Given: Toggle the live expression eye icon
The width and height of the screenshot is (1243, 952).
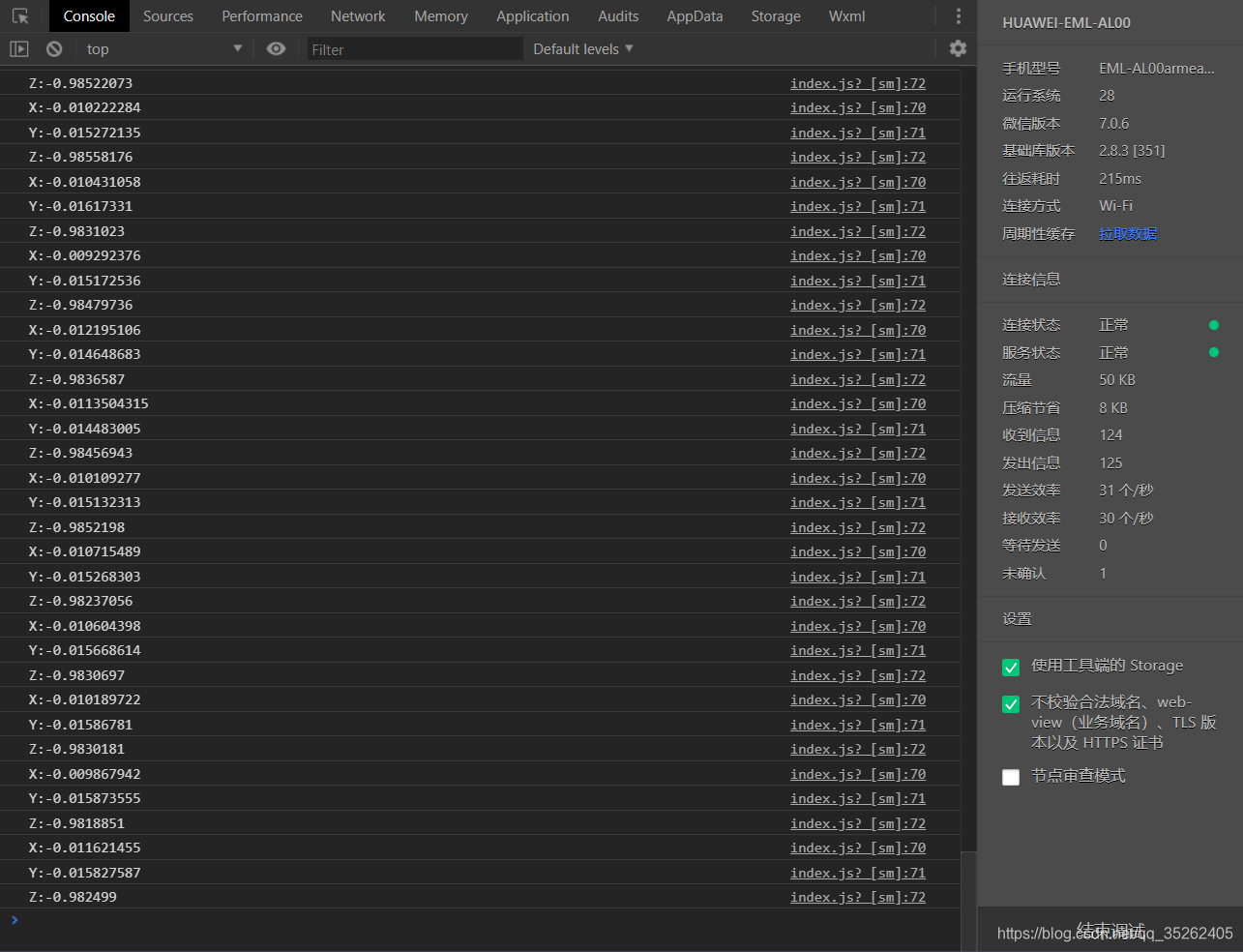Looking at the screenshot, I should point(277,48).
